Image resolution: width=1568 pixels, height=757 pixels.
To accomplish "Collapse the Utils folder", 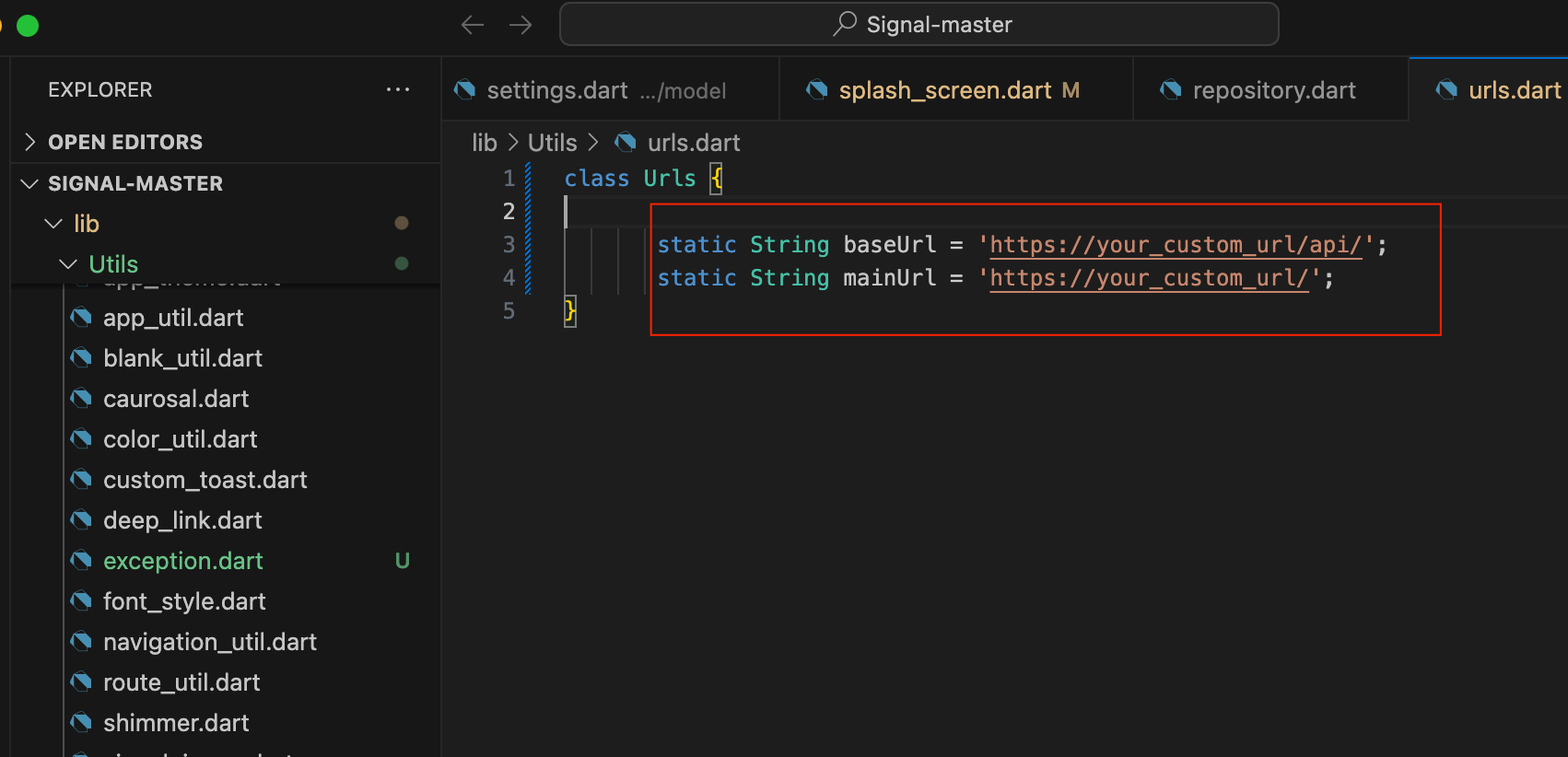I will point(68,264).
